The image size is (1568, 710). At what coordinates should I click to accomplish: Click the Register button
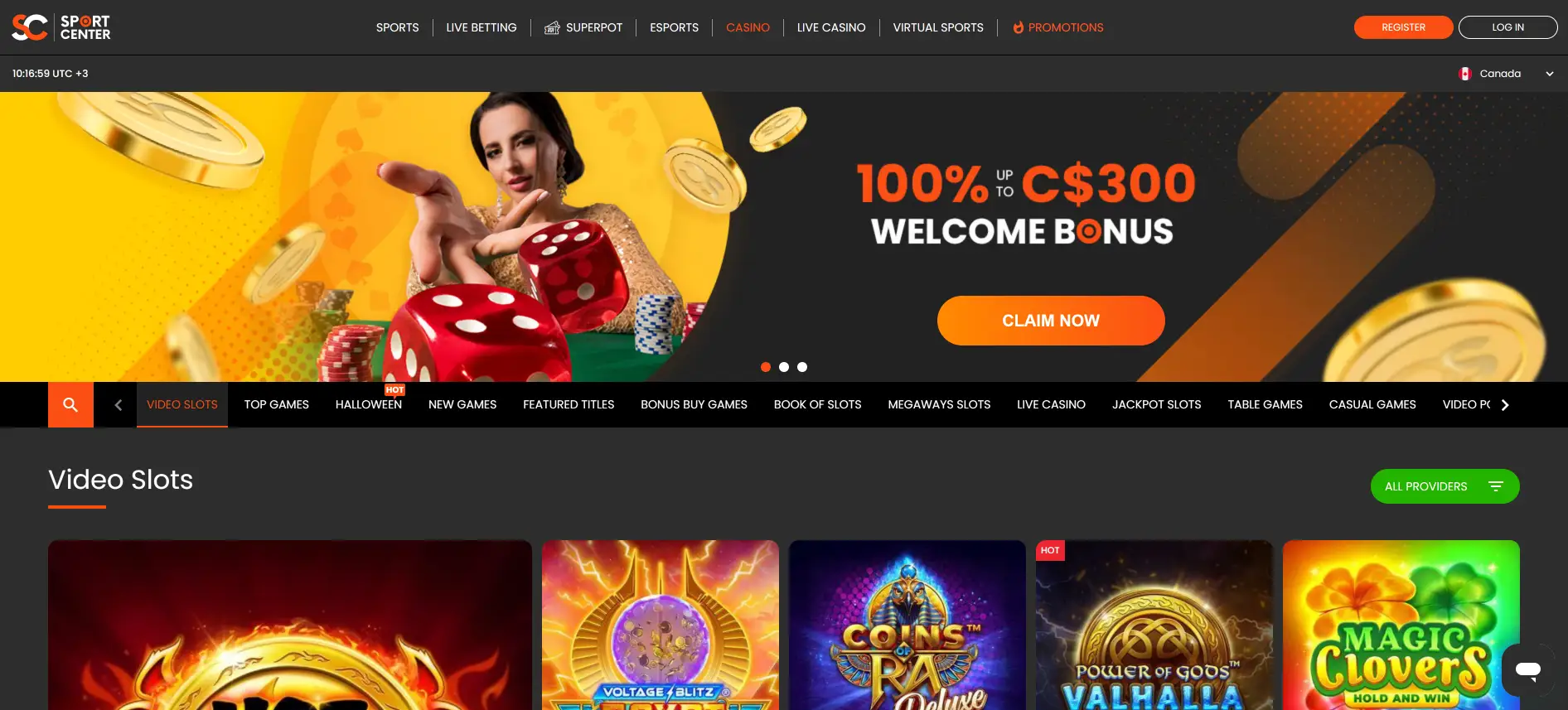point(1403,27)
